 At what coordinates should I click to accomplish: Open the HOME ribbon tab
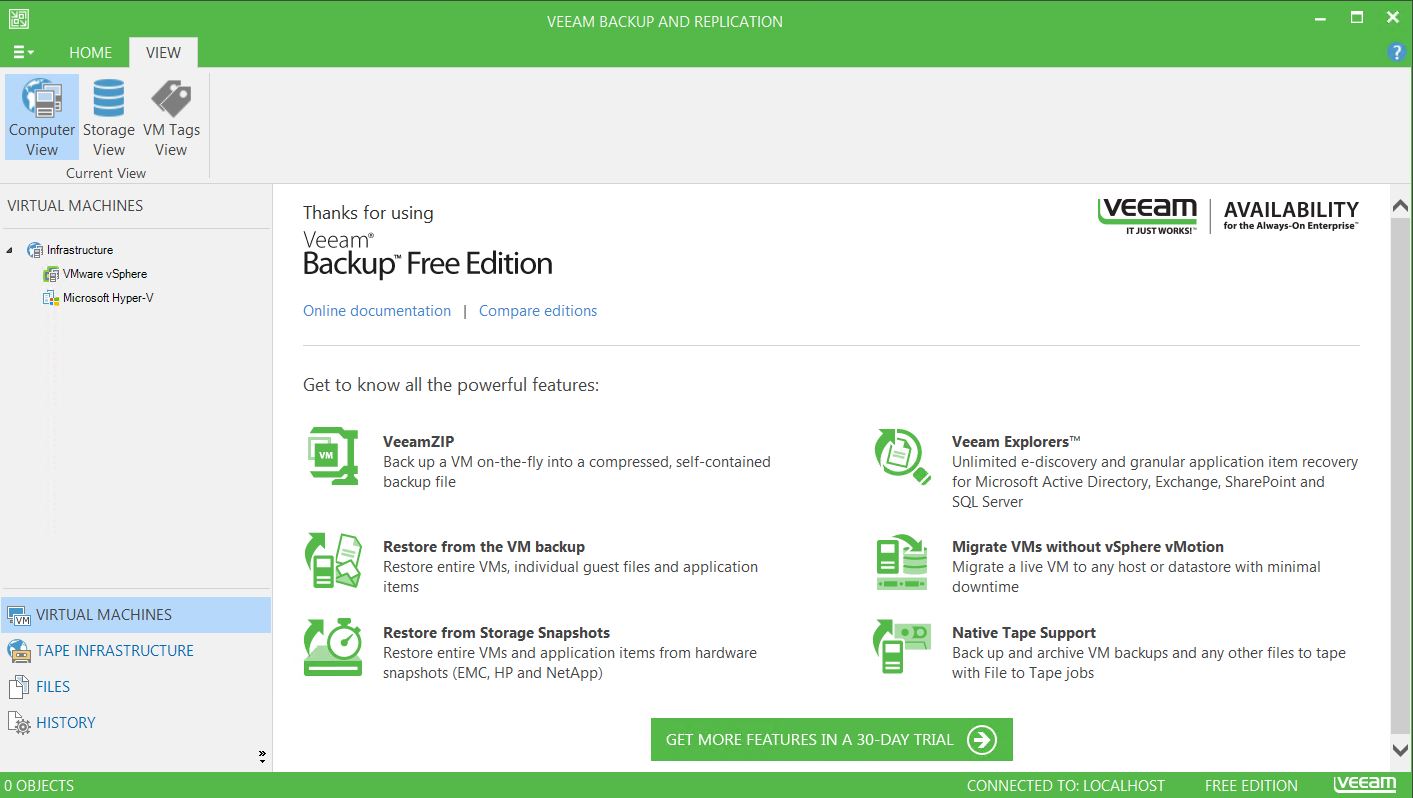(90, 52)
